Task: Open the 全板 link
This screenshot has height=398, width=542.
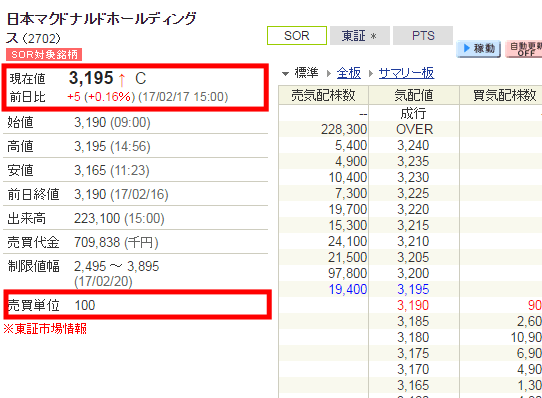Action: [x=348, y=73]
